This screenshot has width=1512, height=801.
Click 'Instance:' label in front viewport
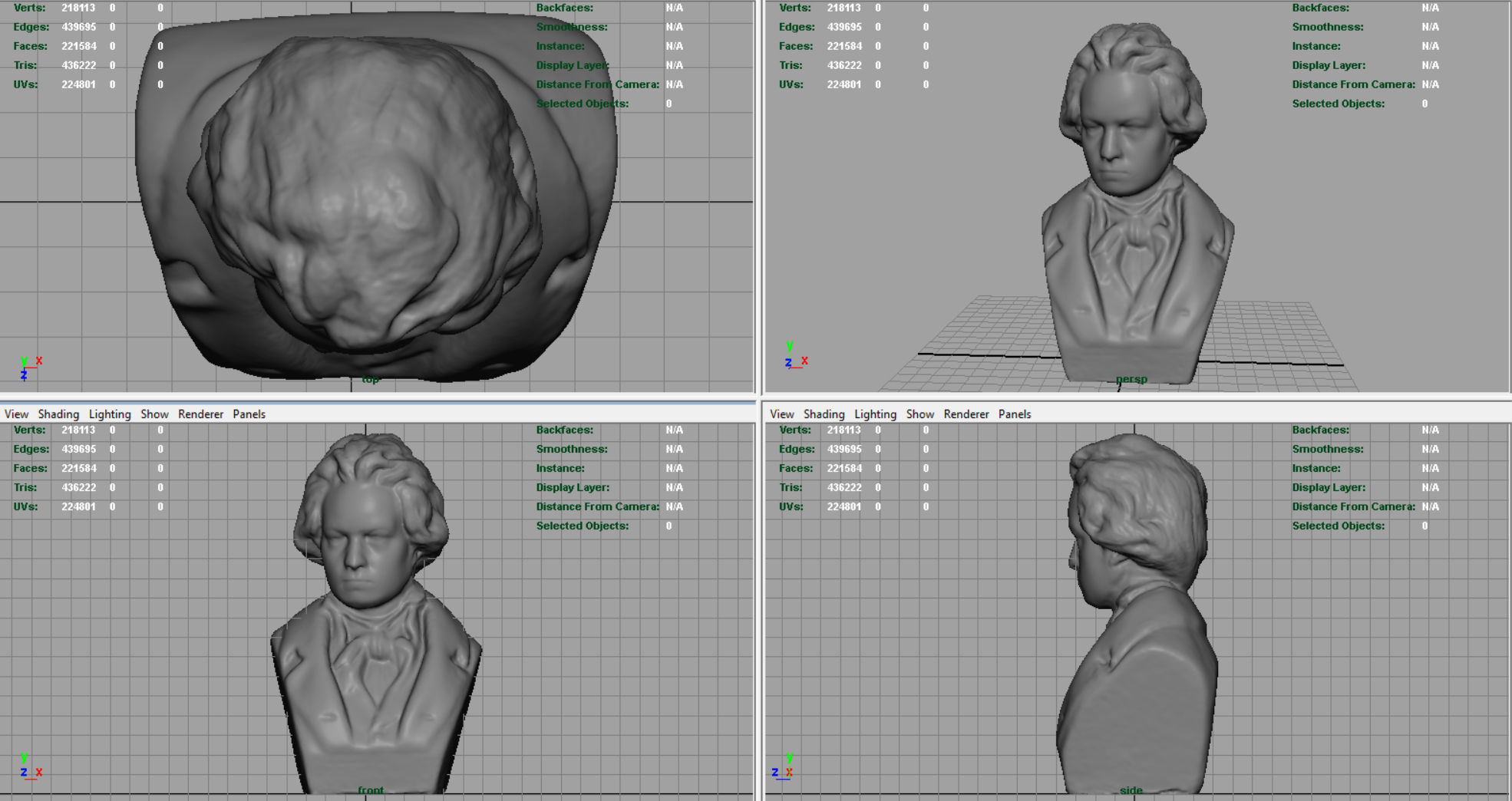pos(560,468)
